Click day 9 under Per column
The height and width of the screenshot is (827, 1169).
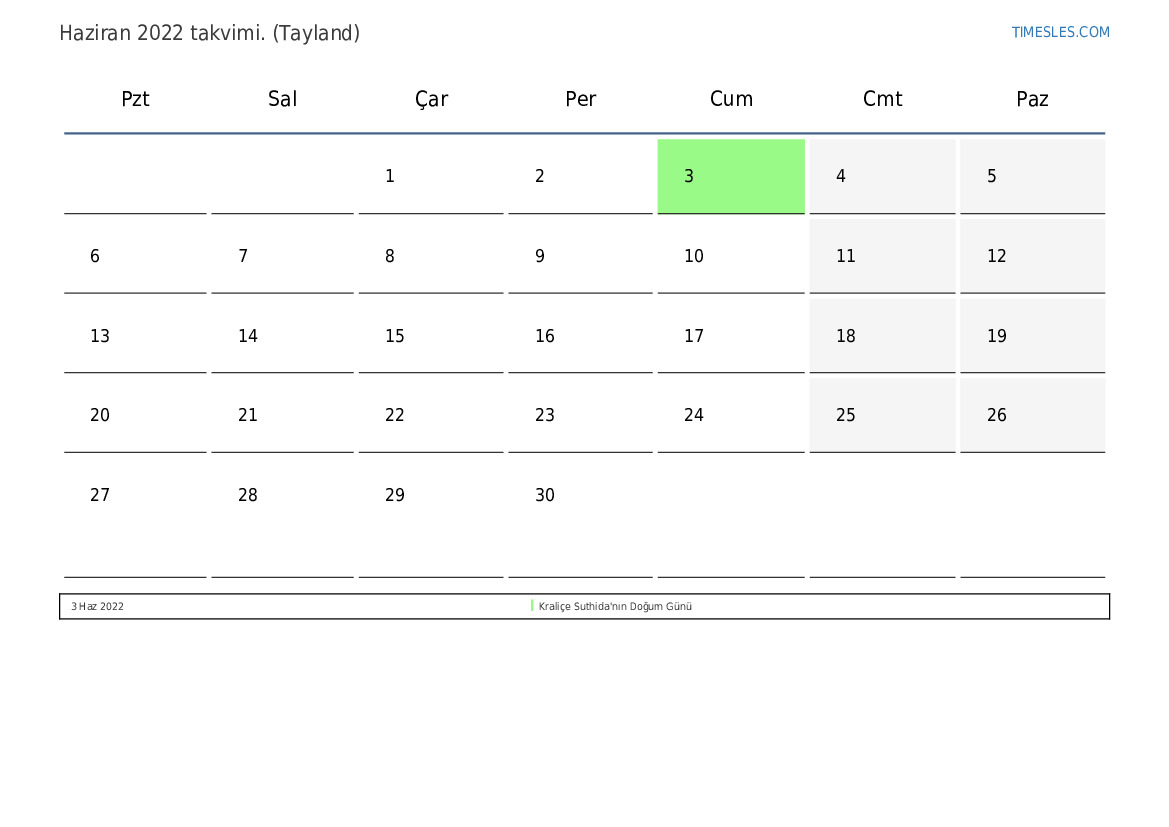(x=580, y=256)
